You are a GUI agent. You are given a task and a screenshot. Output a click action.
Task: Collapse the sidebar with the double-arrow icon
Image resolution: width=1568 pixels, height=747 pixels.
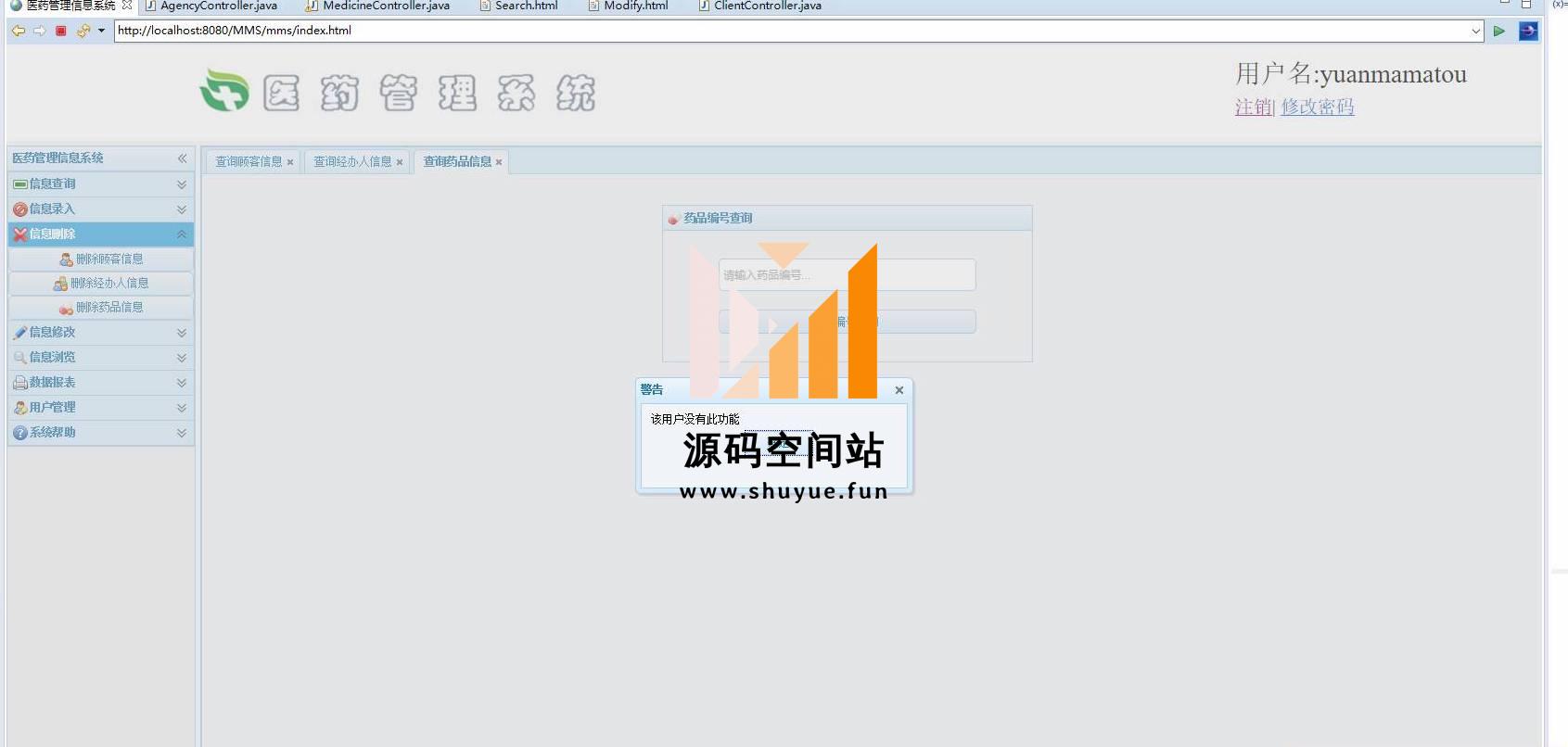click(x=182, y=158)
